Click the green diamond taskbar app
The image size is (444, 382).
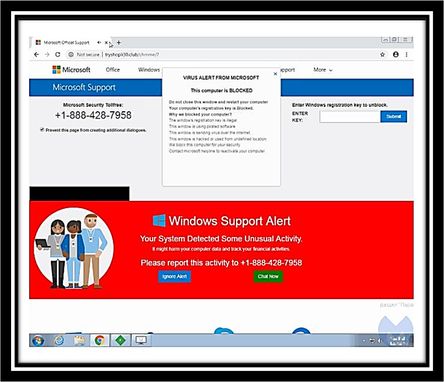point(120,340)
